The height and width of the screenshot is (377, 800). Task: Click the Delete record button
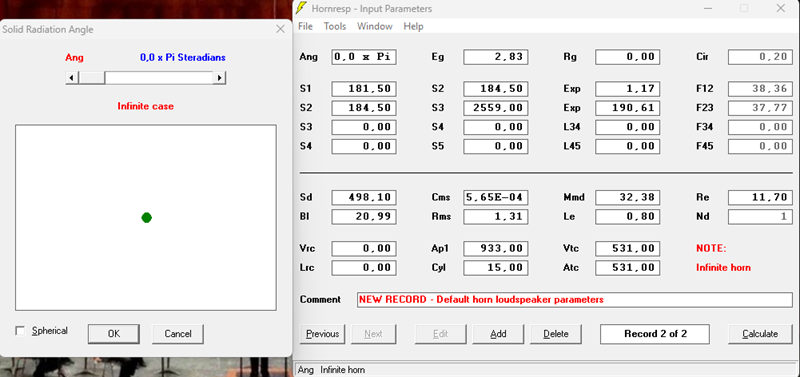[x=556, y=334]
